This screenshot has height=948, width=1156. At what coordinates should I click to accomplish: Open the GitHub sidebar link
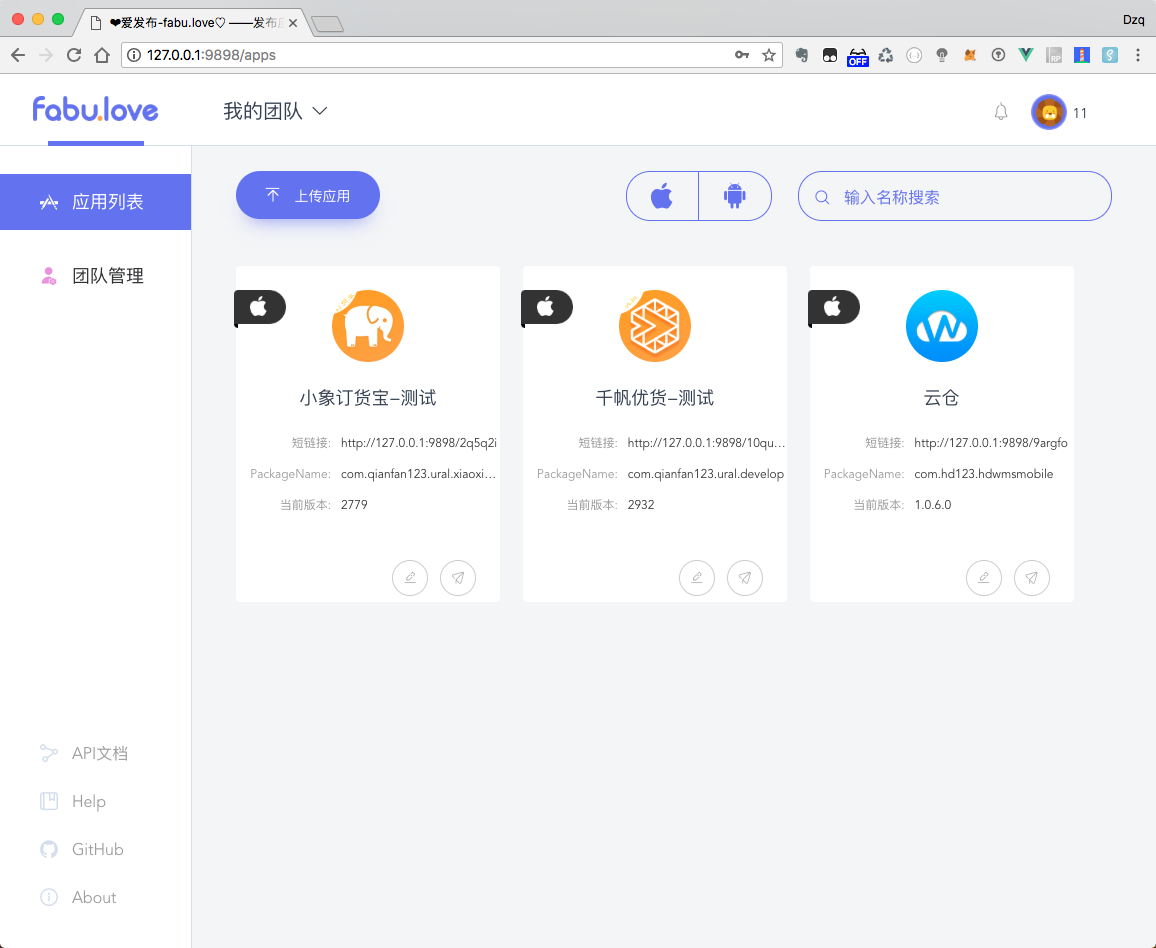[x=82, y=849]
